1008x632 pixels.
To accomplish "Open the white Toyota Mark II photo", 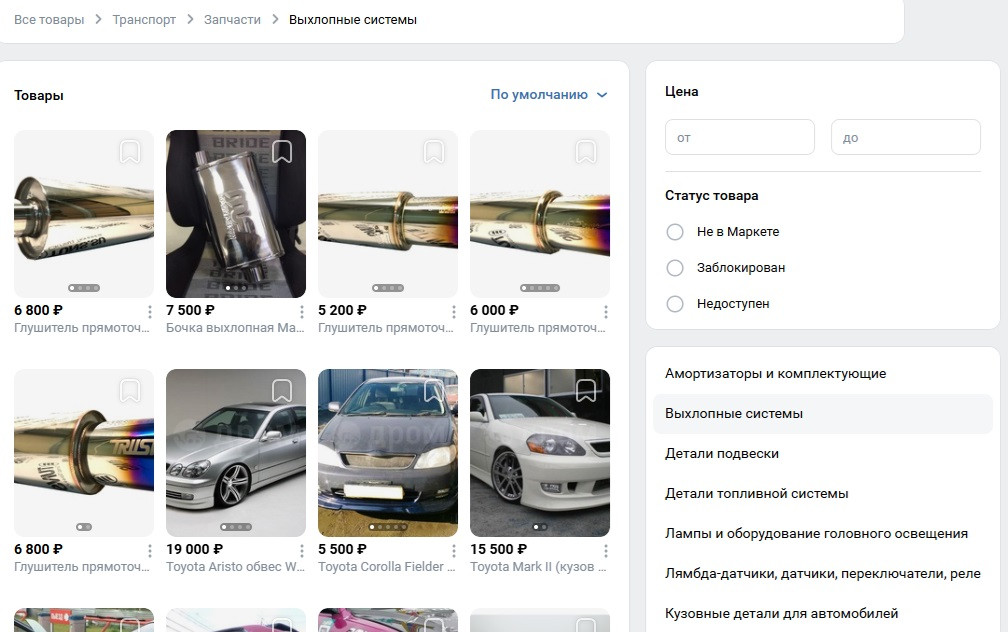I will click(540, 453).
